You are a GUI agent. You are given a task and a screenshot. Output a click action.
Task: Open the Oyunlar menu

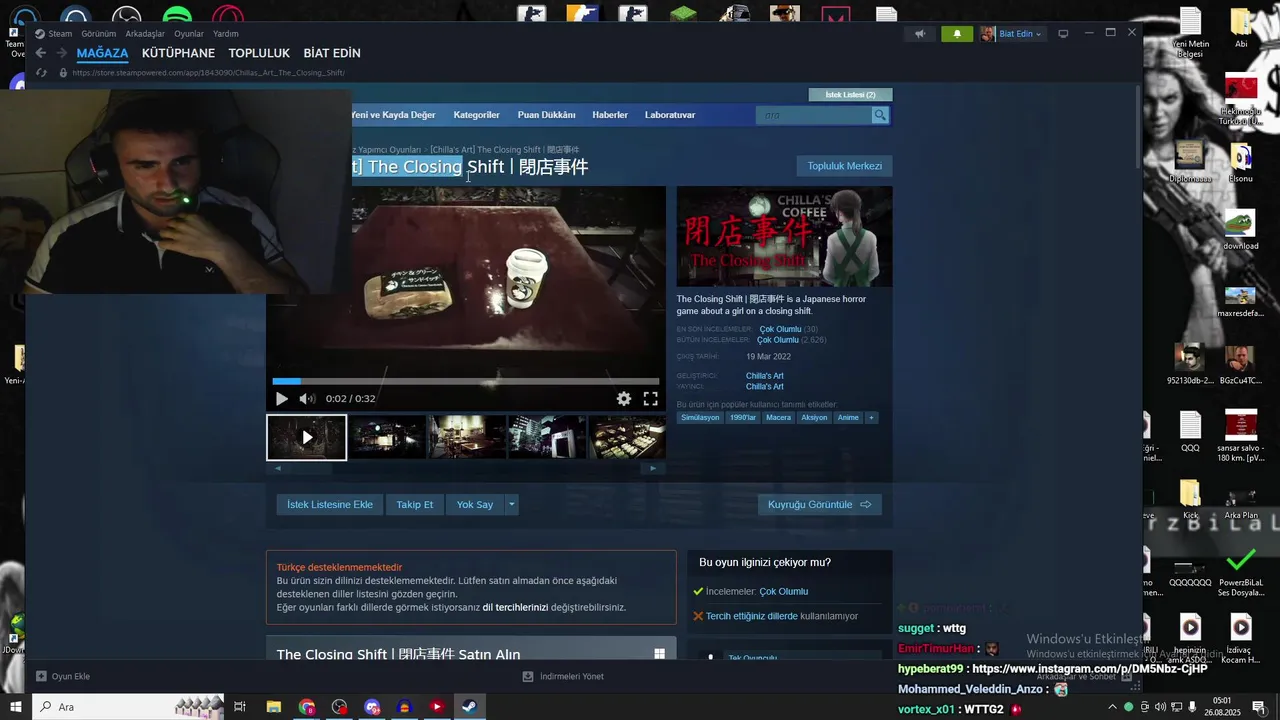pos(189,34)
